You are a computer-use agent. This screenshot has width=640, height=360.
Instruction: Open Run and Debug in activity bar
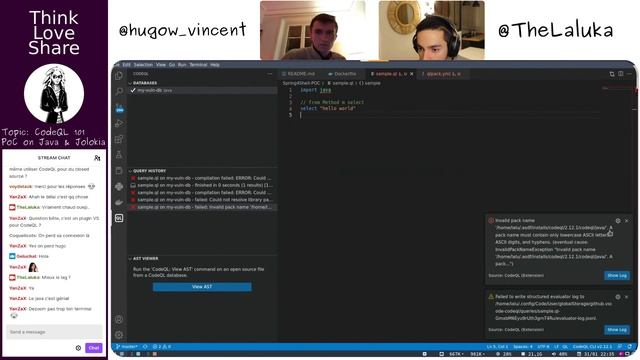pos(119,123)
